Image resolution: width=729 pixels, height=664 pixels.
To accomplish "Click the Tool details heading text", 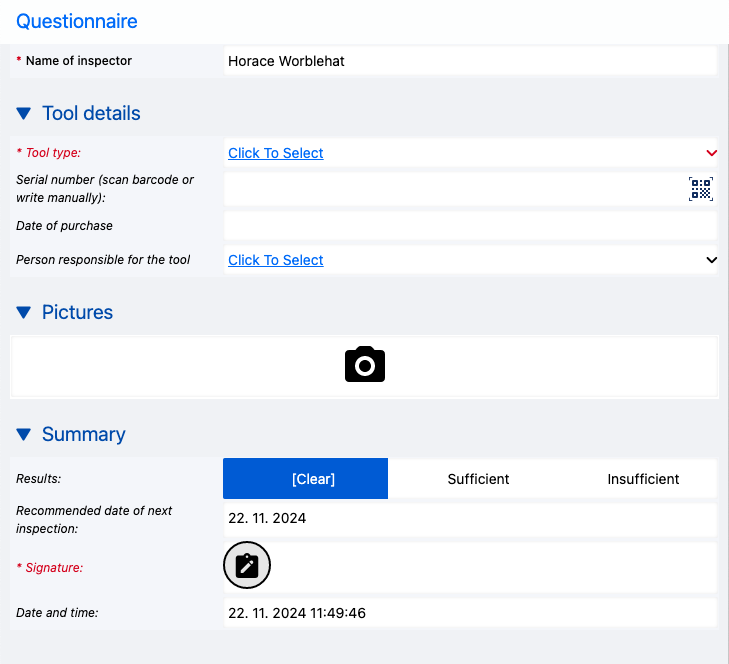I will [x=91, y=113].
